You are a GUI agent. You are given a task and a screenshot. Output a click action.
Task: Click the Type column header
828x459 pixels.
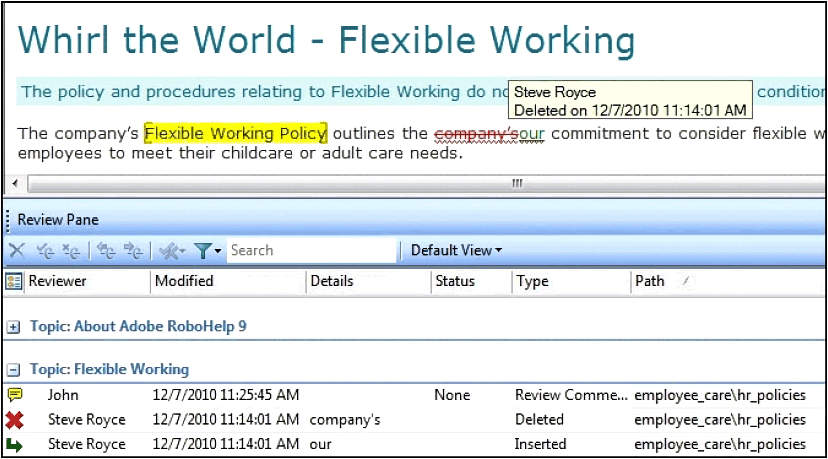[532, 282]
